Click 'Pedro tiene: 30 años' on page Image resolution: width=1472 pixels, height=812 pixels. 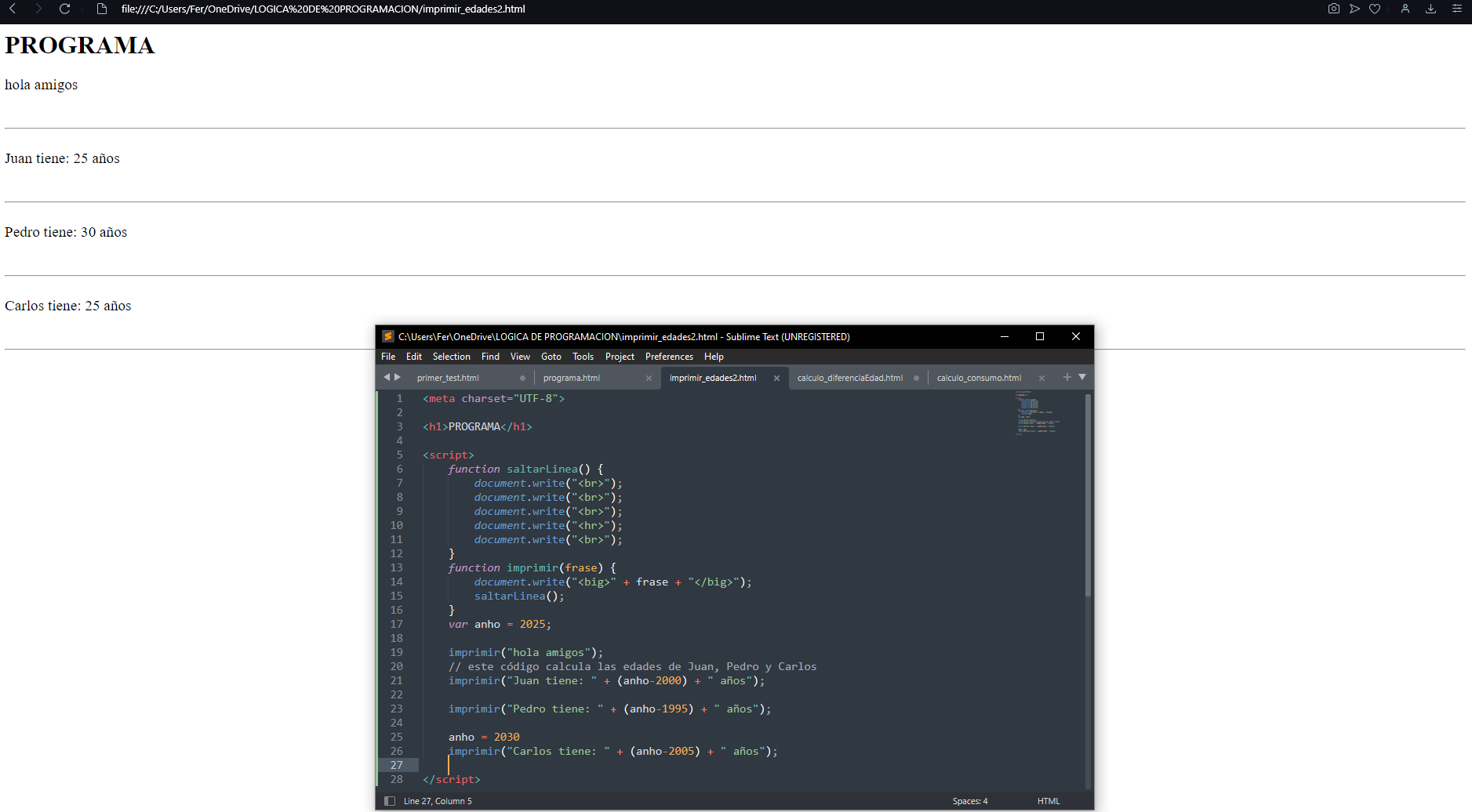point(66,232)
